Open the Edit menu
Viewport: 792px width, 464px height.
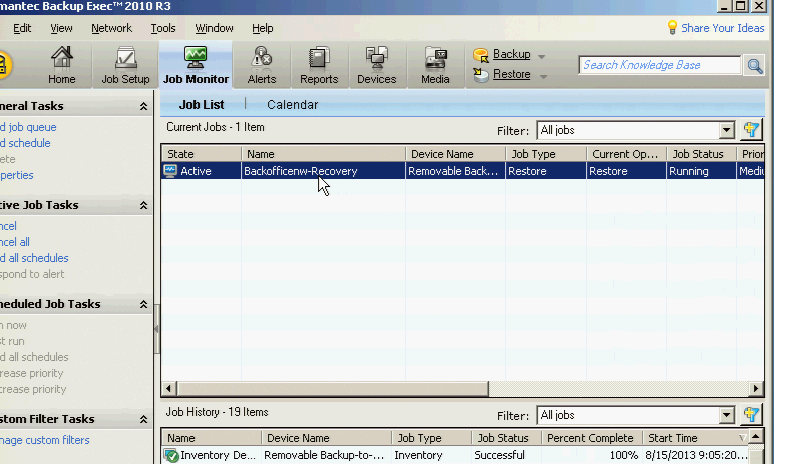(22, 28)
